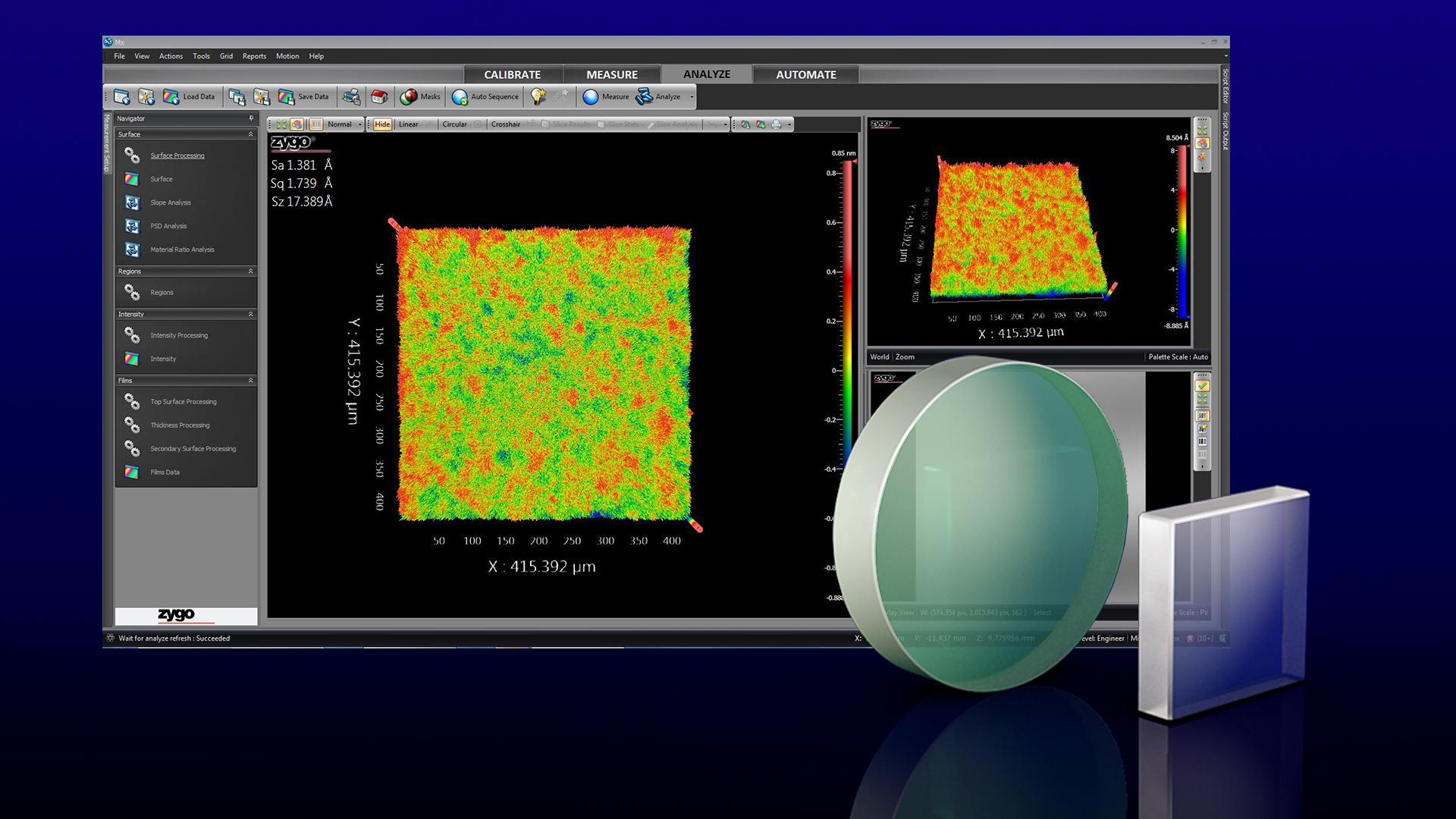The height and width of the screenshot is (819, 1456).
Task: Click the second save icon with person figure
Action: [262, 96]
